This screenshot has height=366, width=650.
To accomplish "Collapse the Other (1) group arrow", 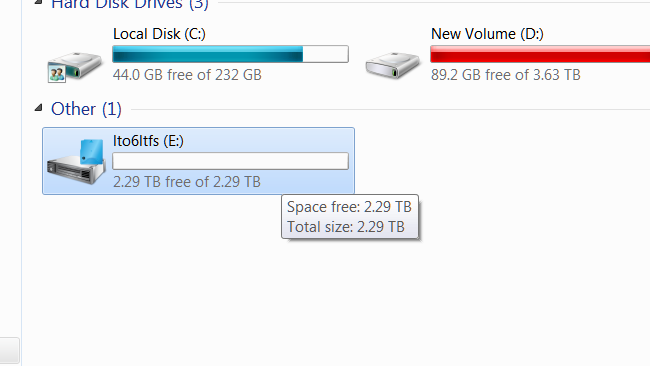I will pos(39,108).
